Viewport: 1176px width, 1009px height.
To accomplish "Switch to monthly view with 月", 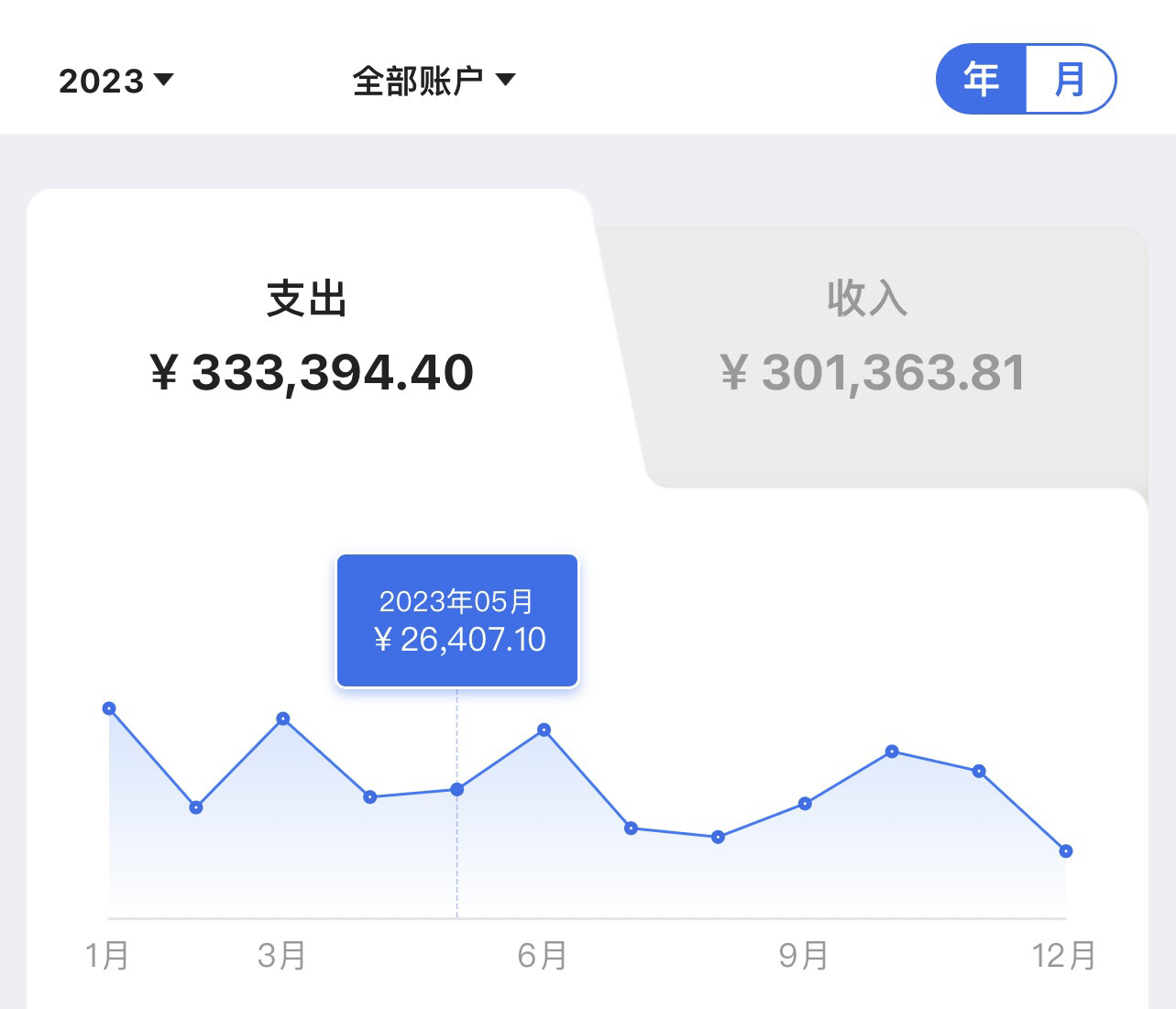I will 1070,79.
